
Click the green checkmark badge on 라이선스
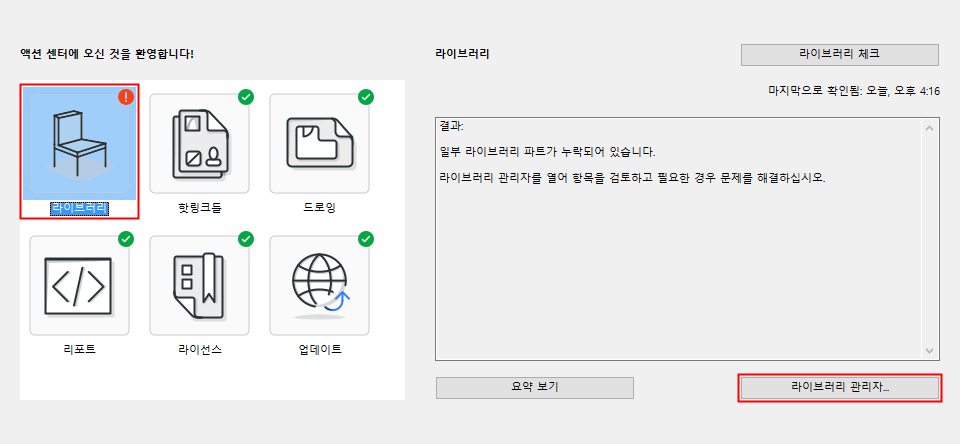[x=246, y=239]
